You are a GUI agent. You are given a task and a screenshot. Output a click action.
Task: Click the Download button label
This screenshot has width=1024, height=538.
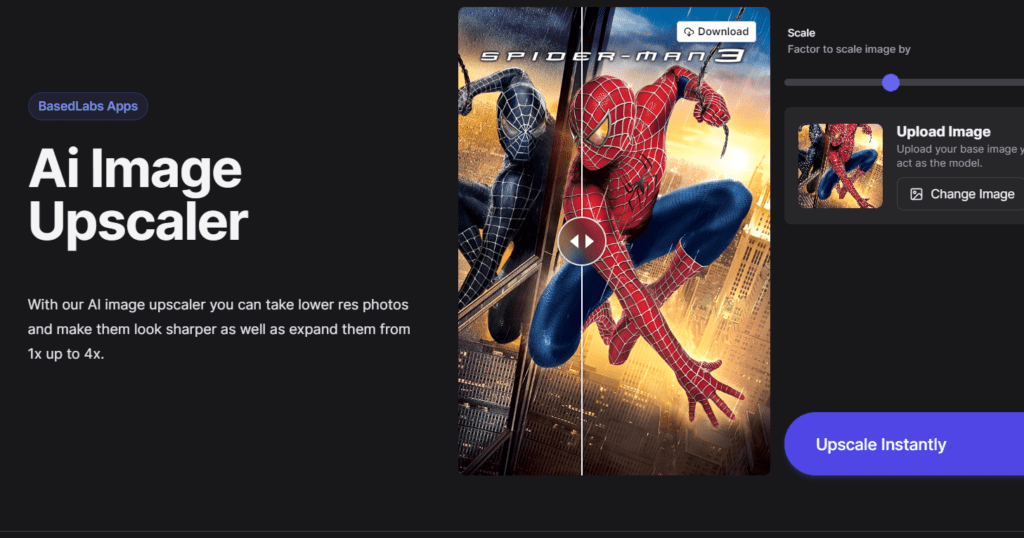point(723,31)
